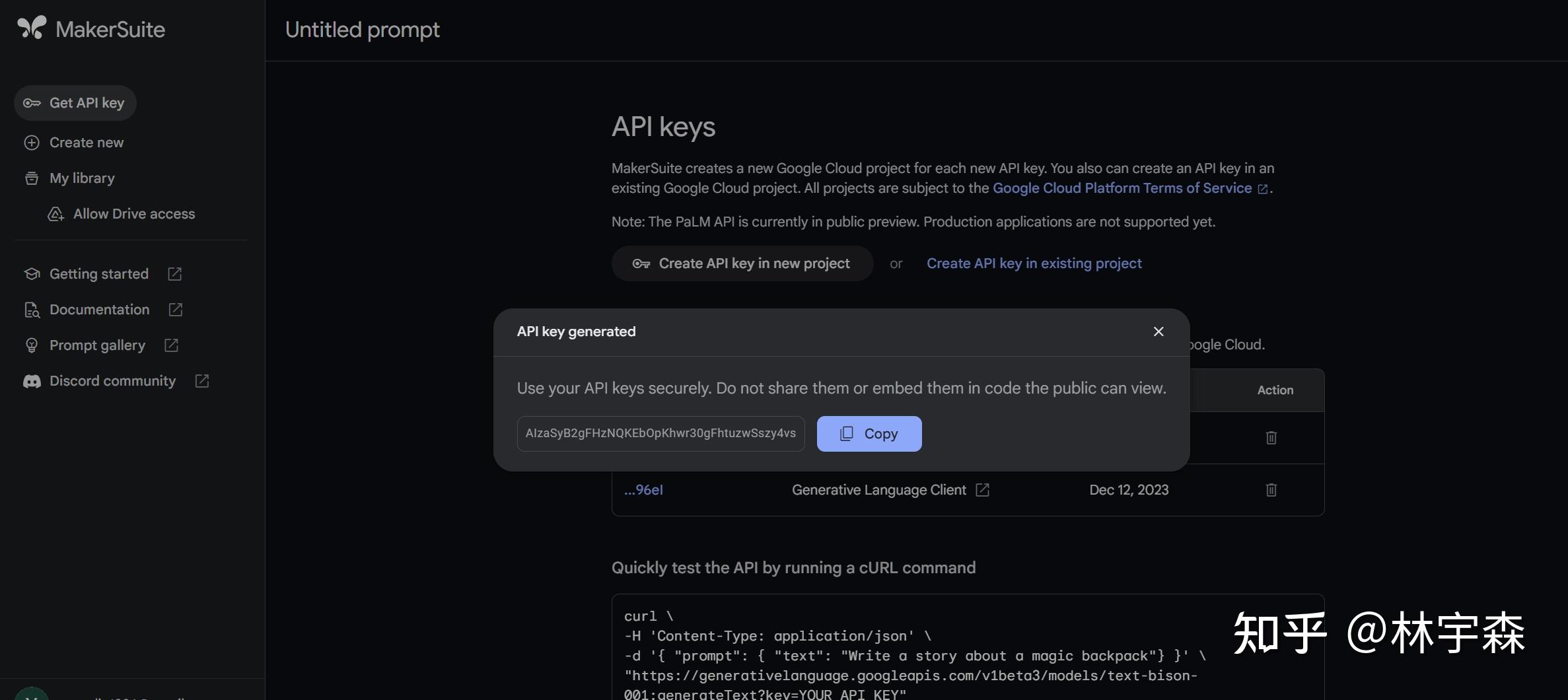1568x700 pixels.
Task: Click the Untitled prompt title
Action: 362,30
